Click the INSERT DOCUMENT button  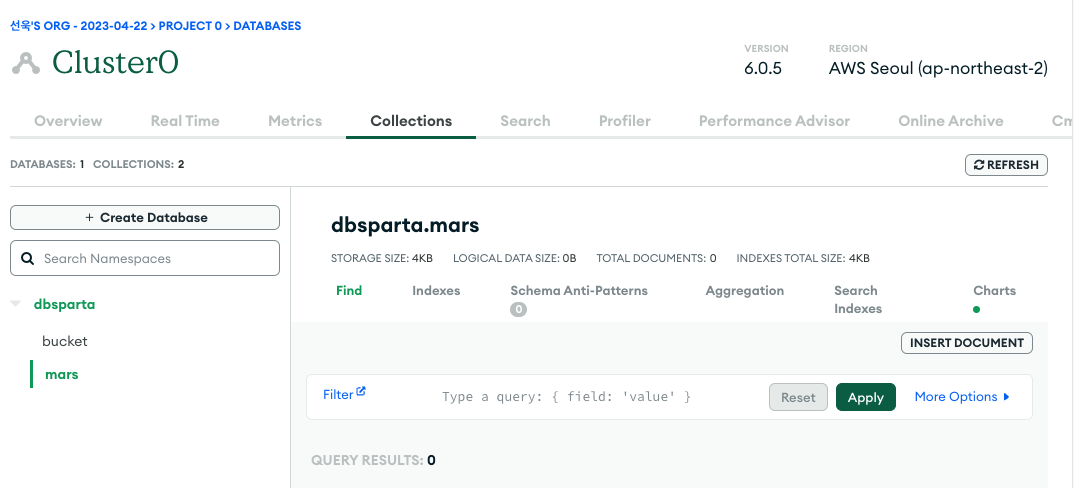coord(966,343)
